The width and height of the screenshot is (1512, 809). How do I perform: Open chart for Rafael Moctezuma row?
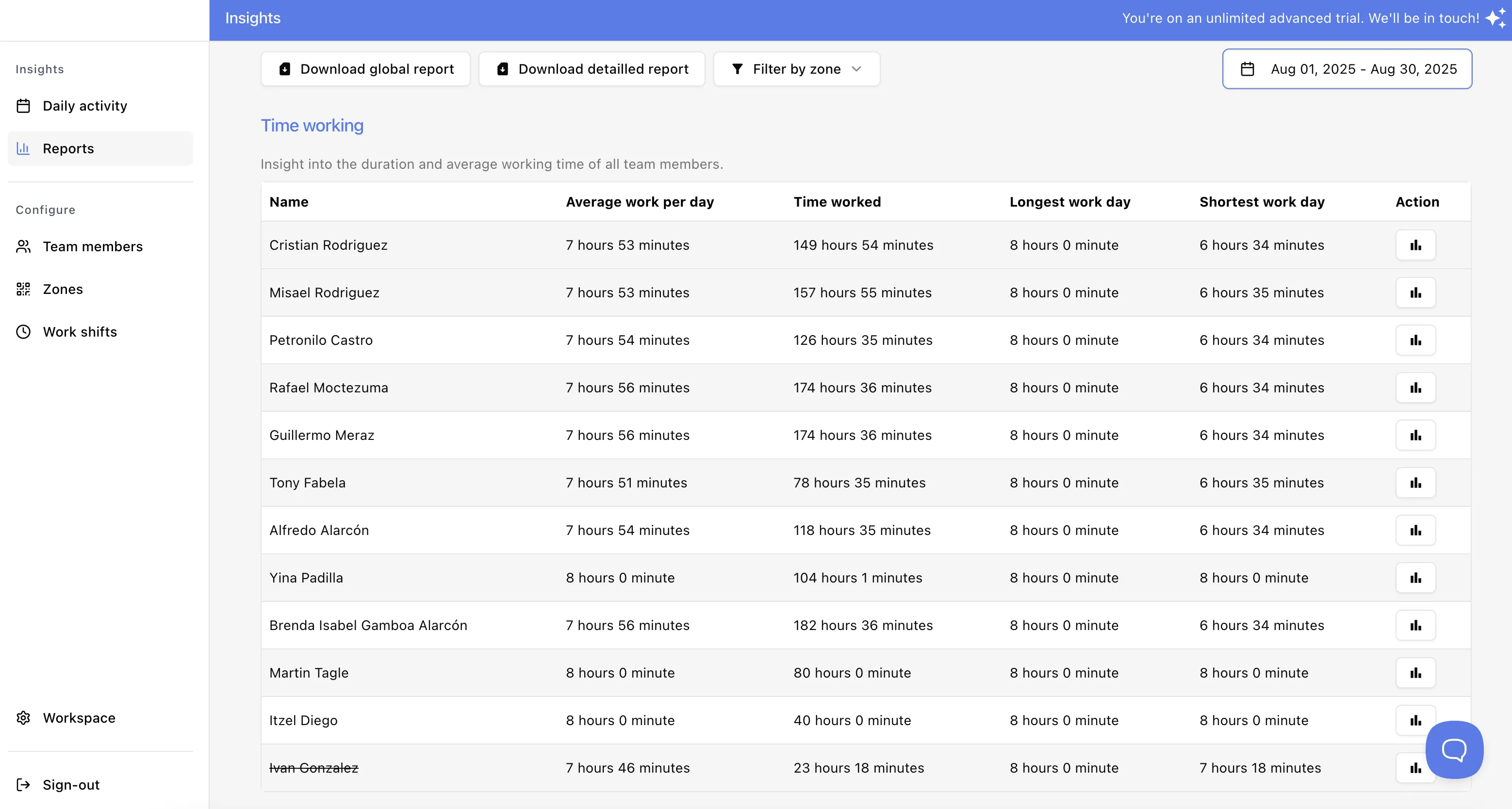pos(1415,388)
